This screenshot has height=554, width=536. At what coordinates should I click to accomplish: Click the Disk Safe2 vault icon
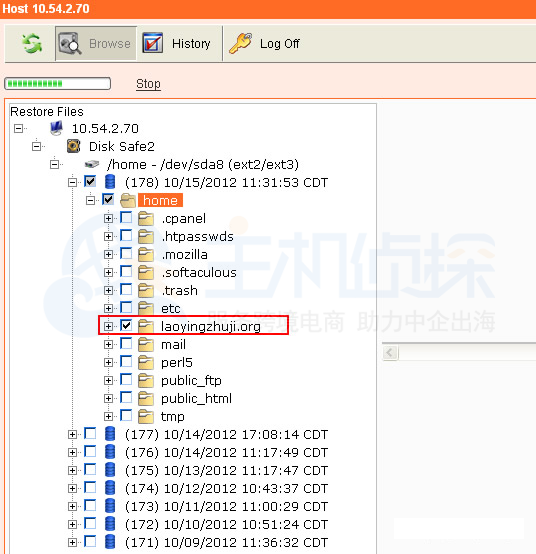pos(73,146)
